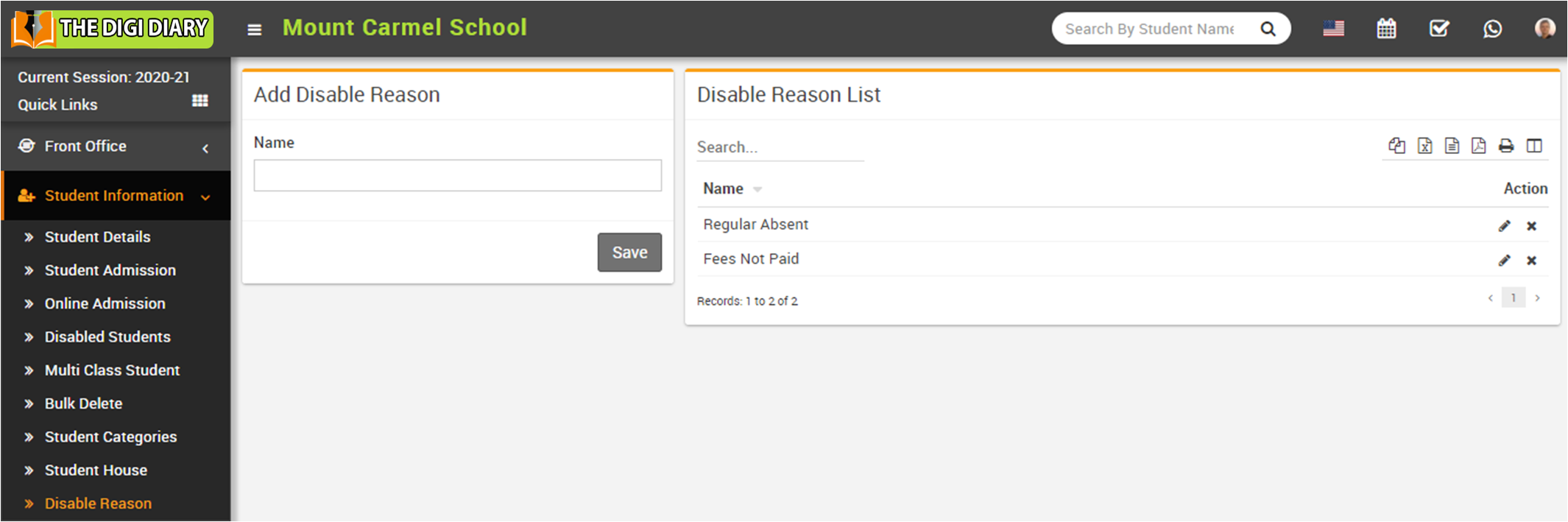The height and width of the screenshot is (522, 1568).
Task: Open Disabled Students in sidebar
Action: coord(107,337)
